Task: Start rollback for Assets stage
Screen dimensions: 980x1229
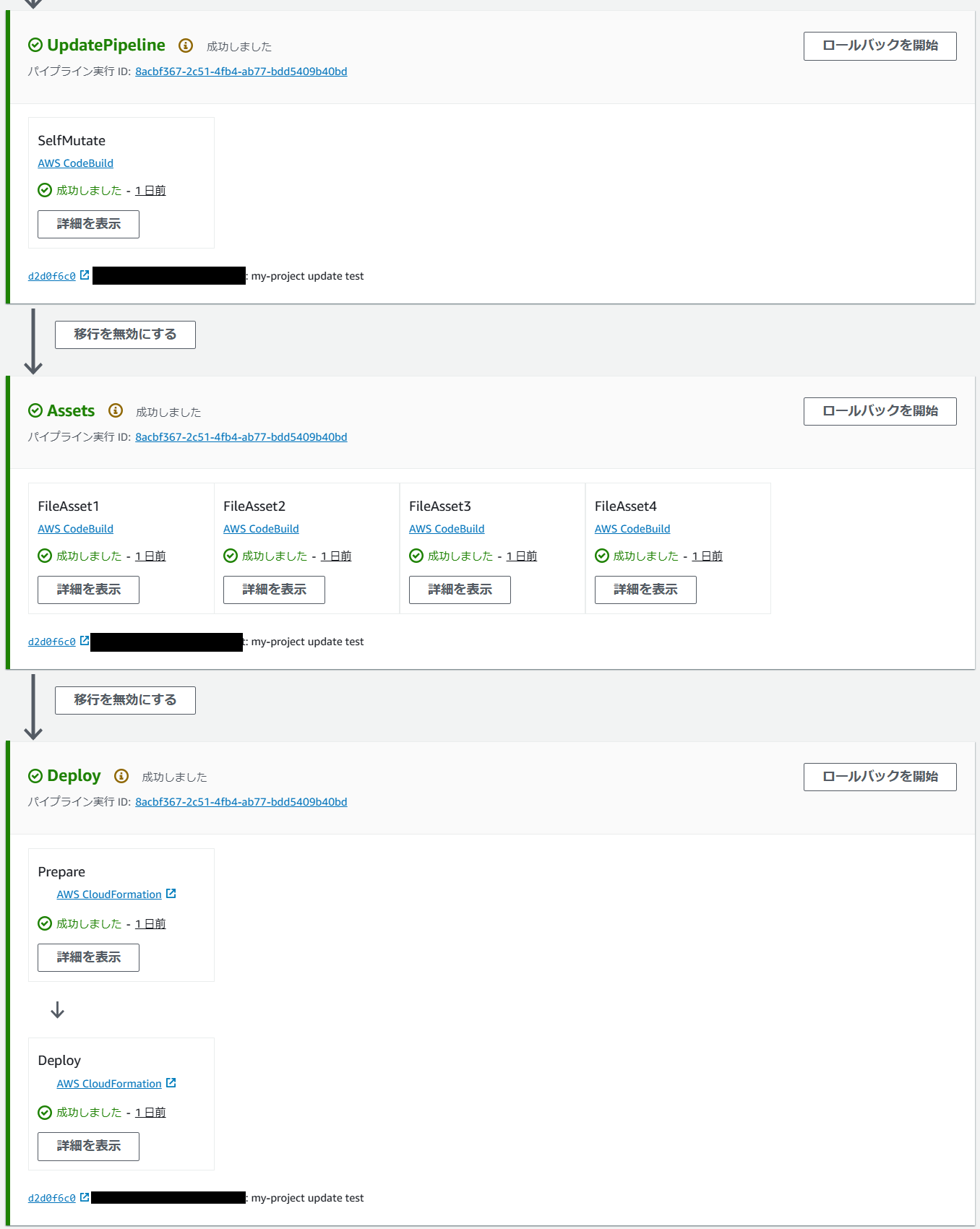Action: (880, 411)
